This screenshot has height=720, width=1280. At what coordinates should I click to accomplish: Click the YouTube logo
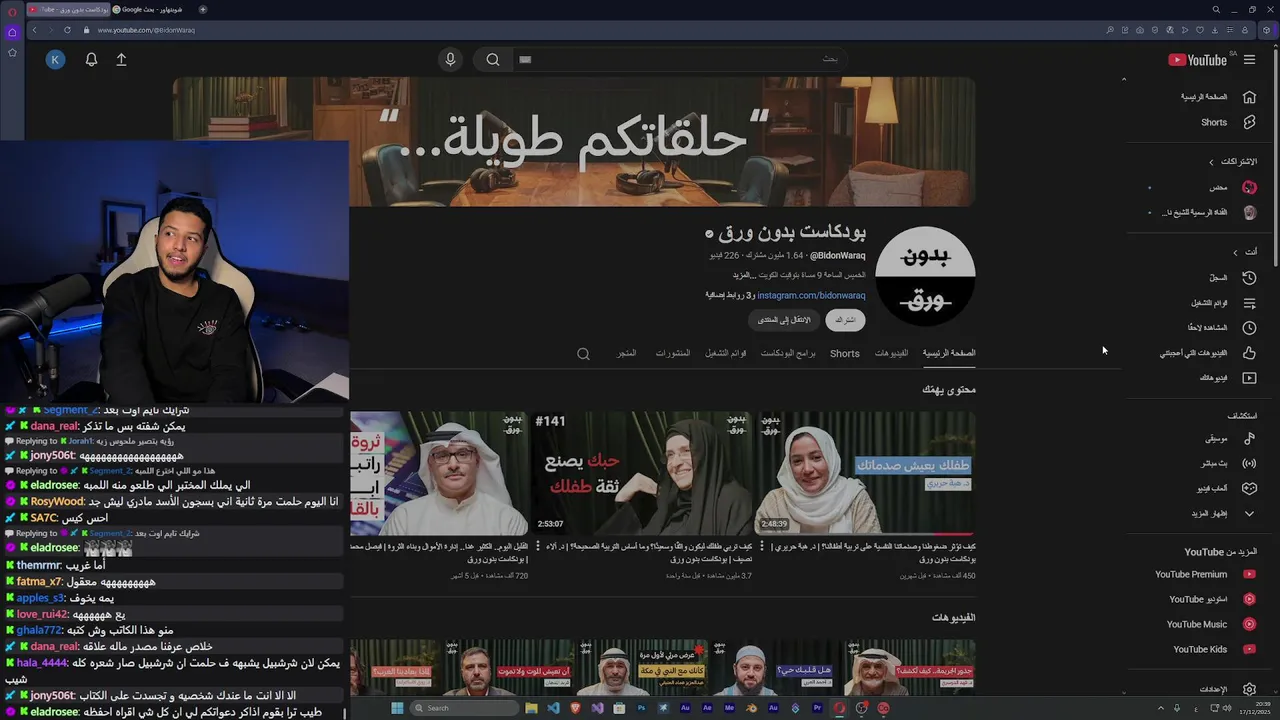click(x=1198, y=60)
